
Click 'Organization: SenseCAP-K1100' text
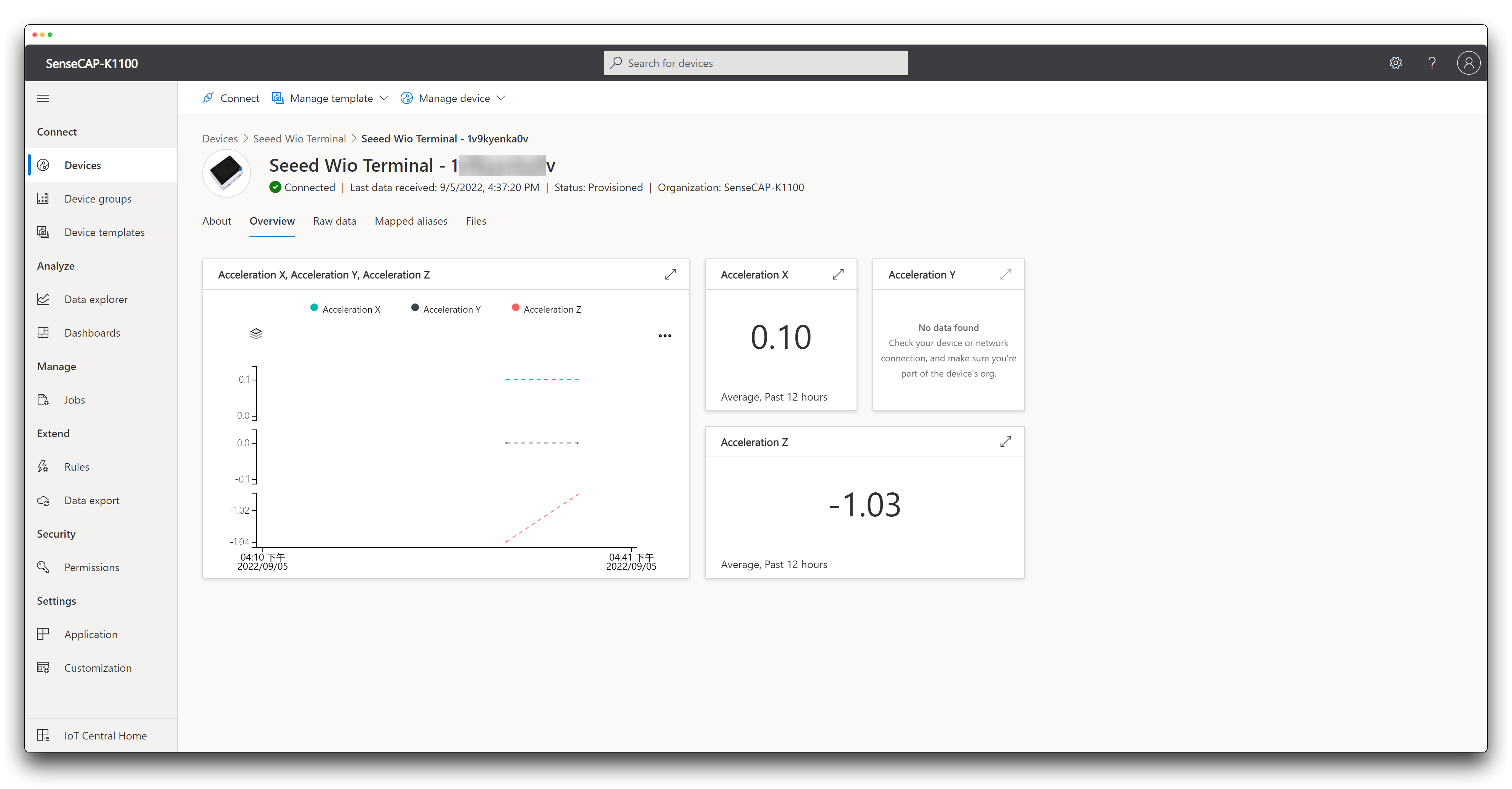pyautogui.click(x=730, y=187)
